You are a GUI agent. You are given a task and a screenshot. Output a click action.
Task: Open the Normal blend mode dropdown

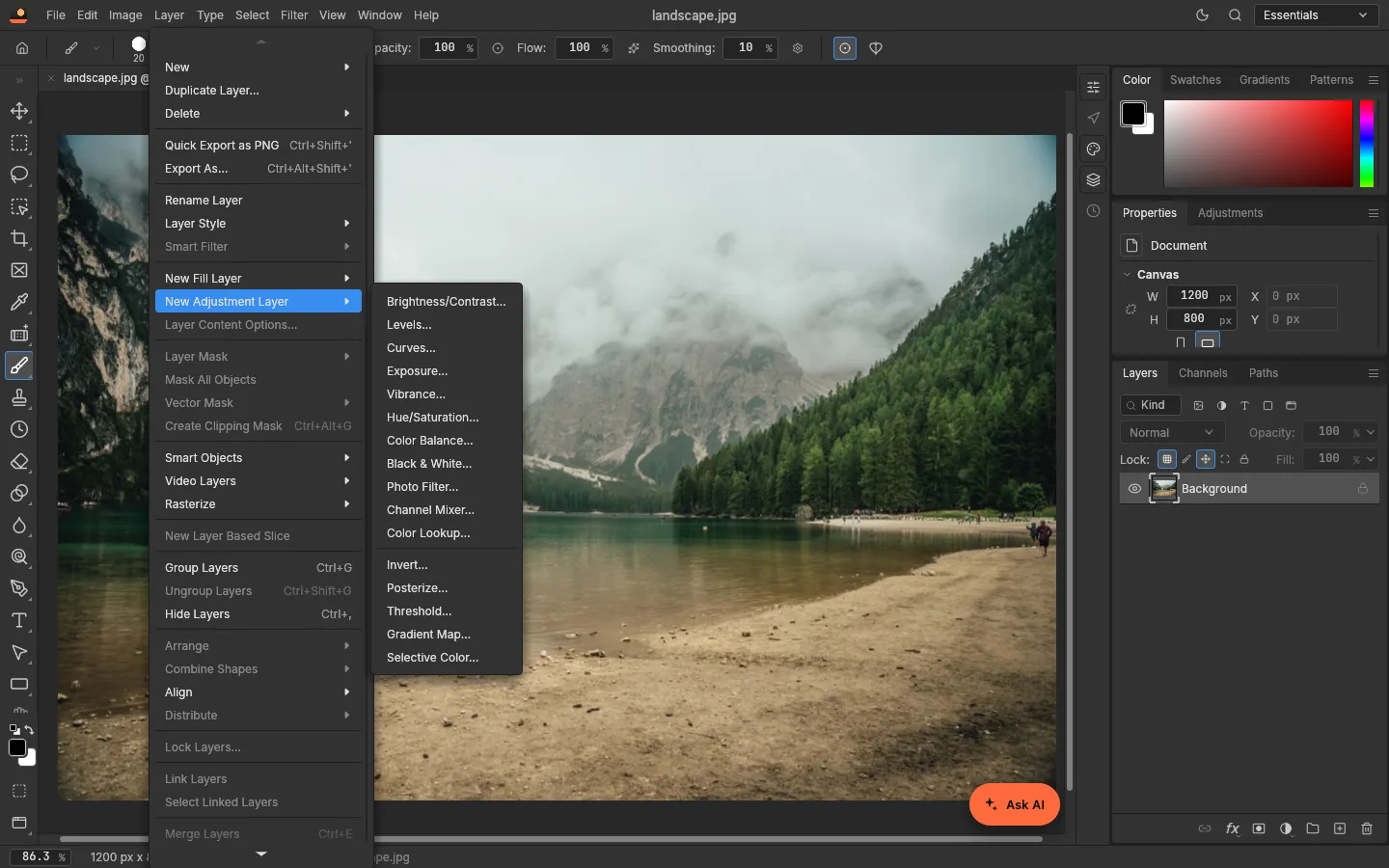(1172, 433)
